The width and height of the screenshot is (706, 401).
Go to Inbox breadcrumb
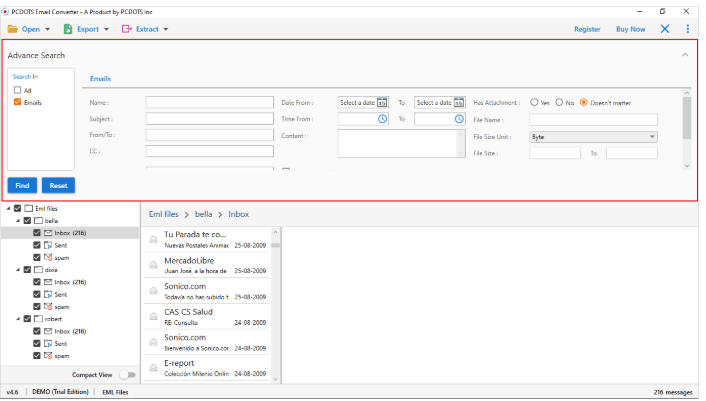point(239,214)
